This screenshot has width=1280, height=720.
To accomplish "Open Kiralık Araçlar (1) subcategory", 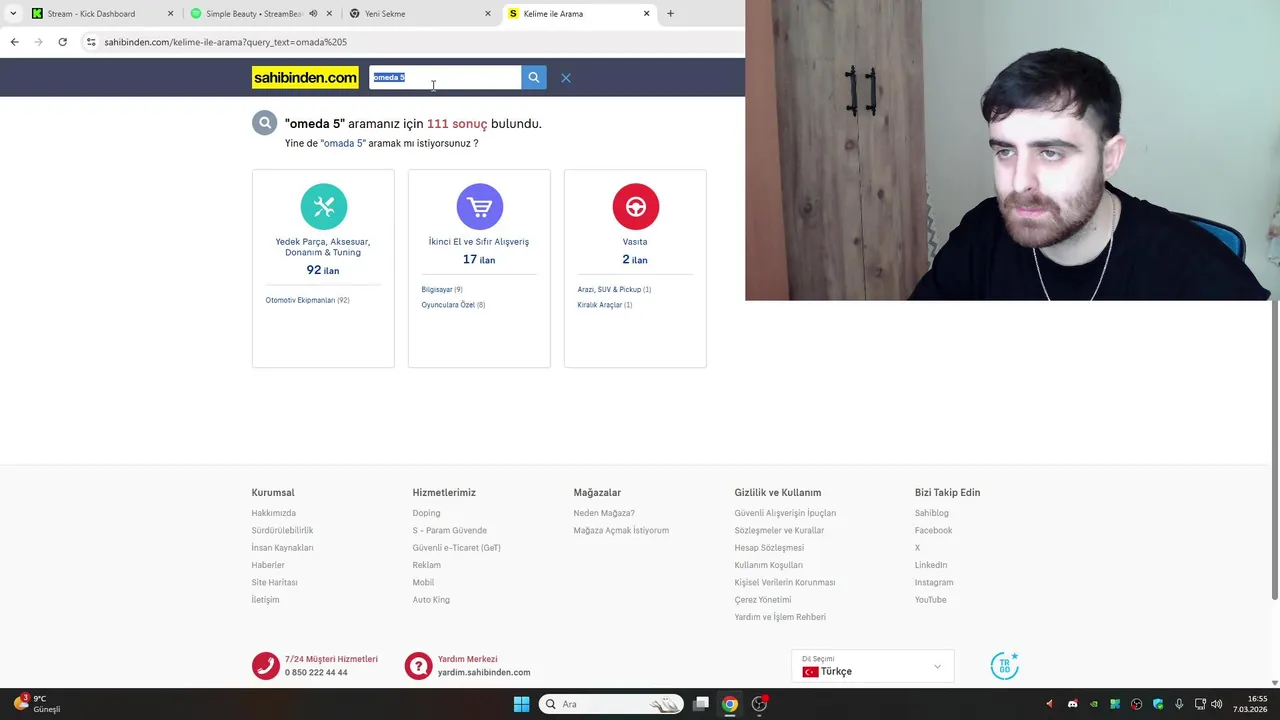I will (605, 305).
